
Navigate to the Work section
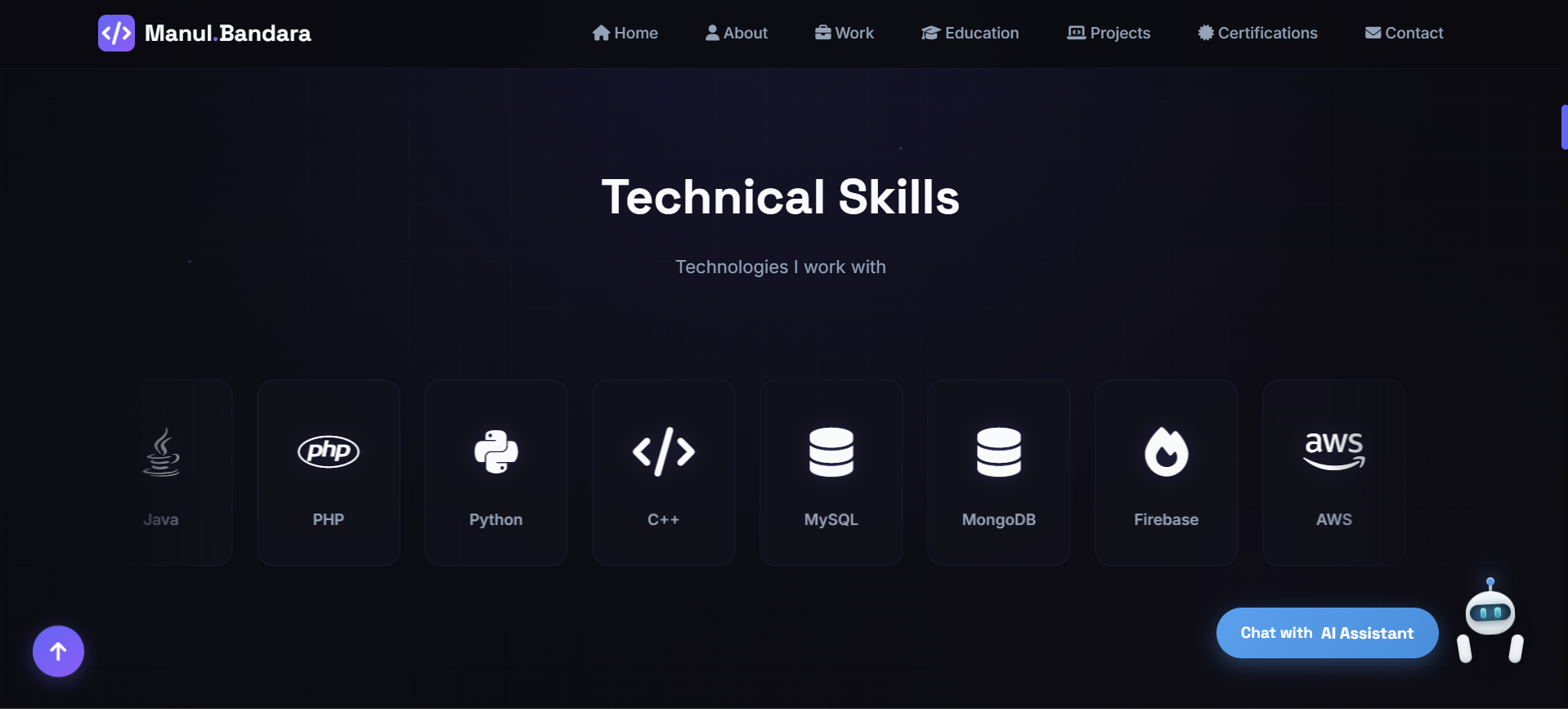(x=844, y=33)
